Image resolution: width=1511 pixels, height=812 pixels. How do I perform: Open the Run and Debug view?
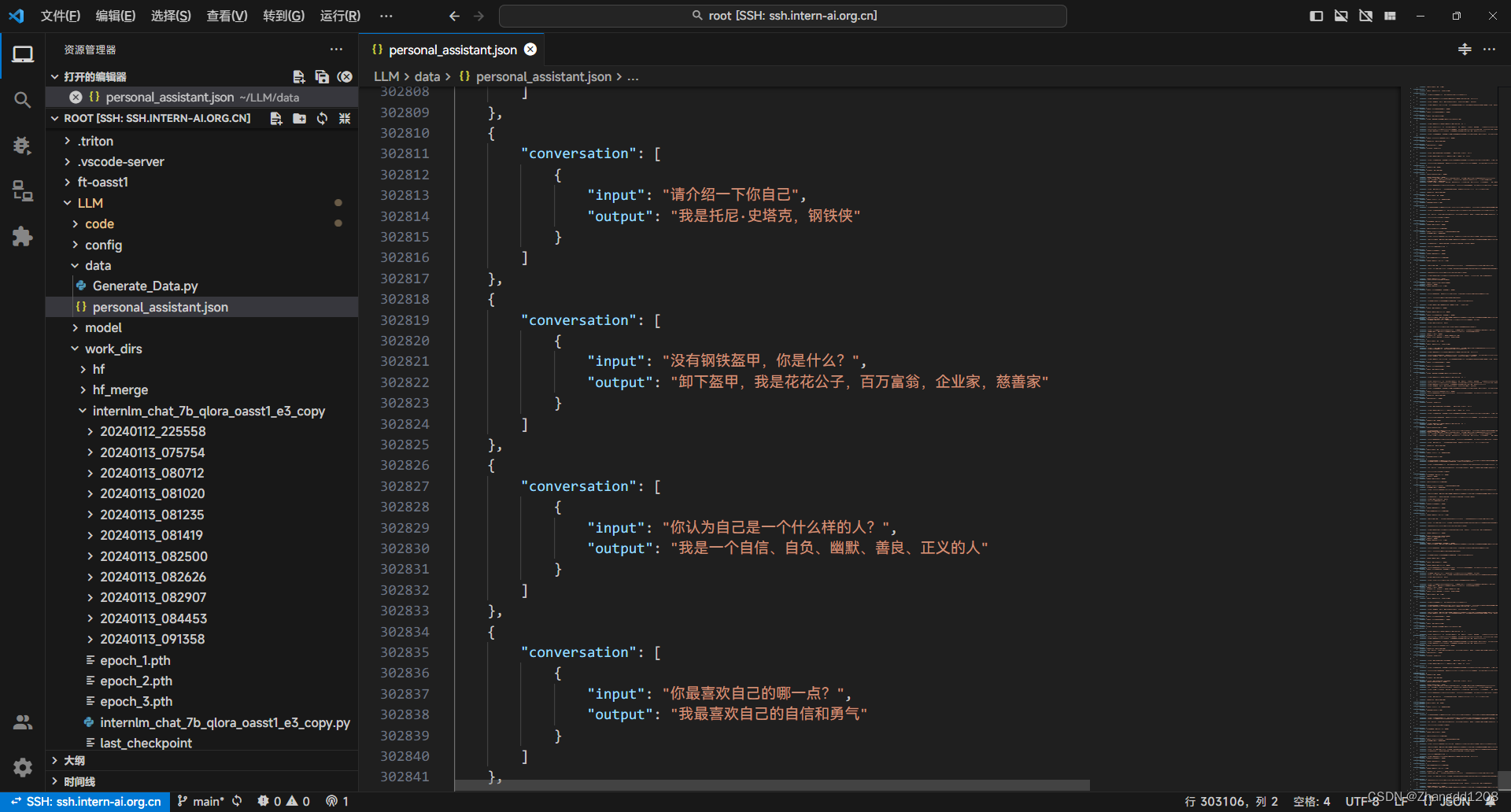coord(23,146)
